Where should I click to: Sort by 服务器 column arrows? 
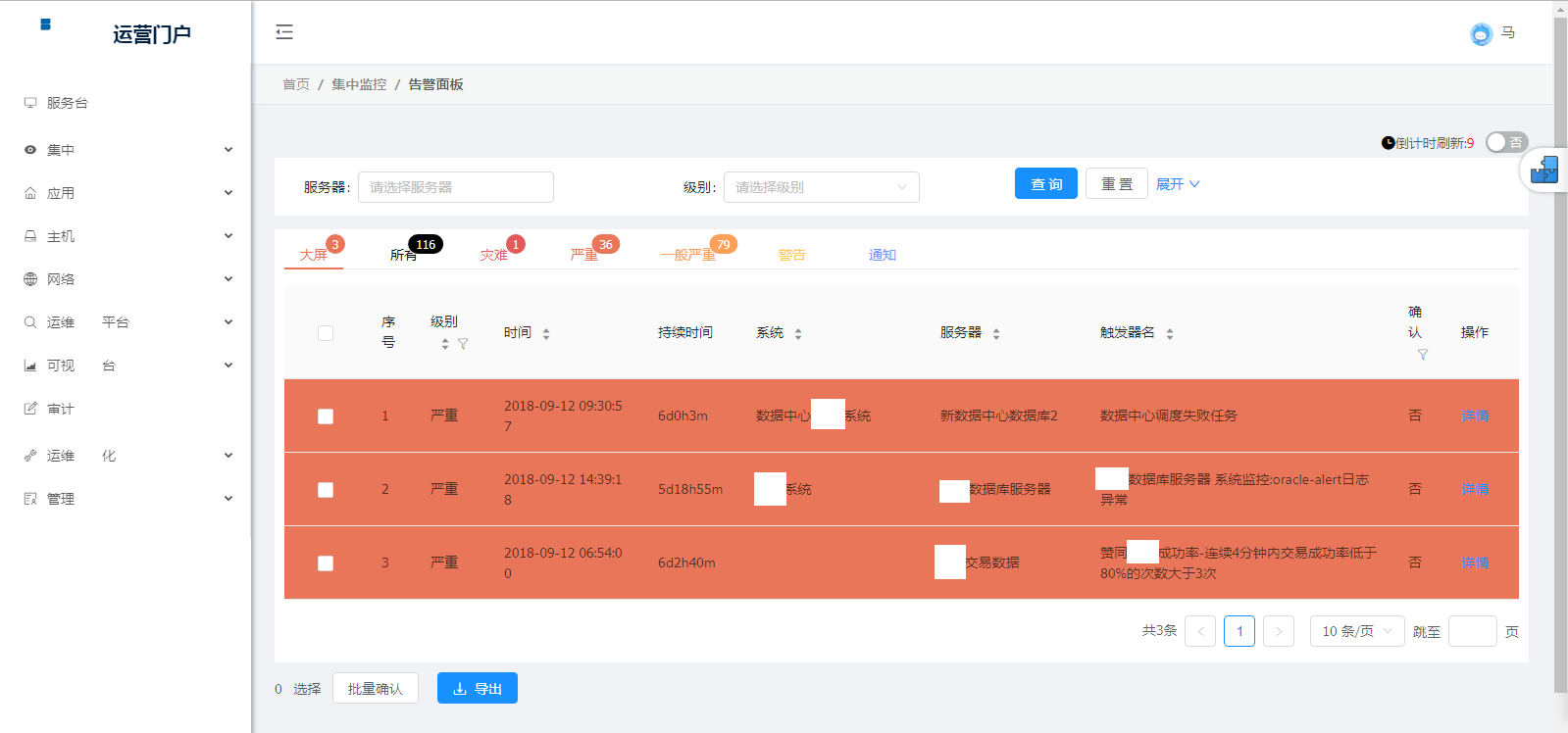996,334
